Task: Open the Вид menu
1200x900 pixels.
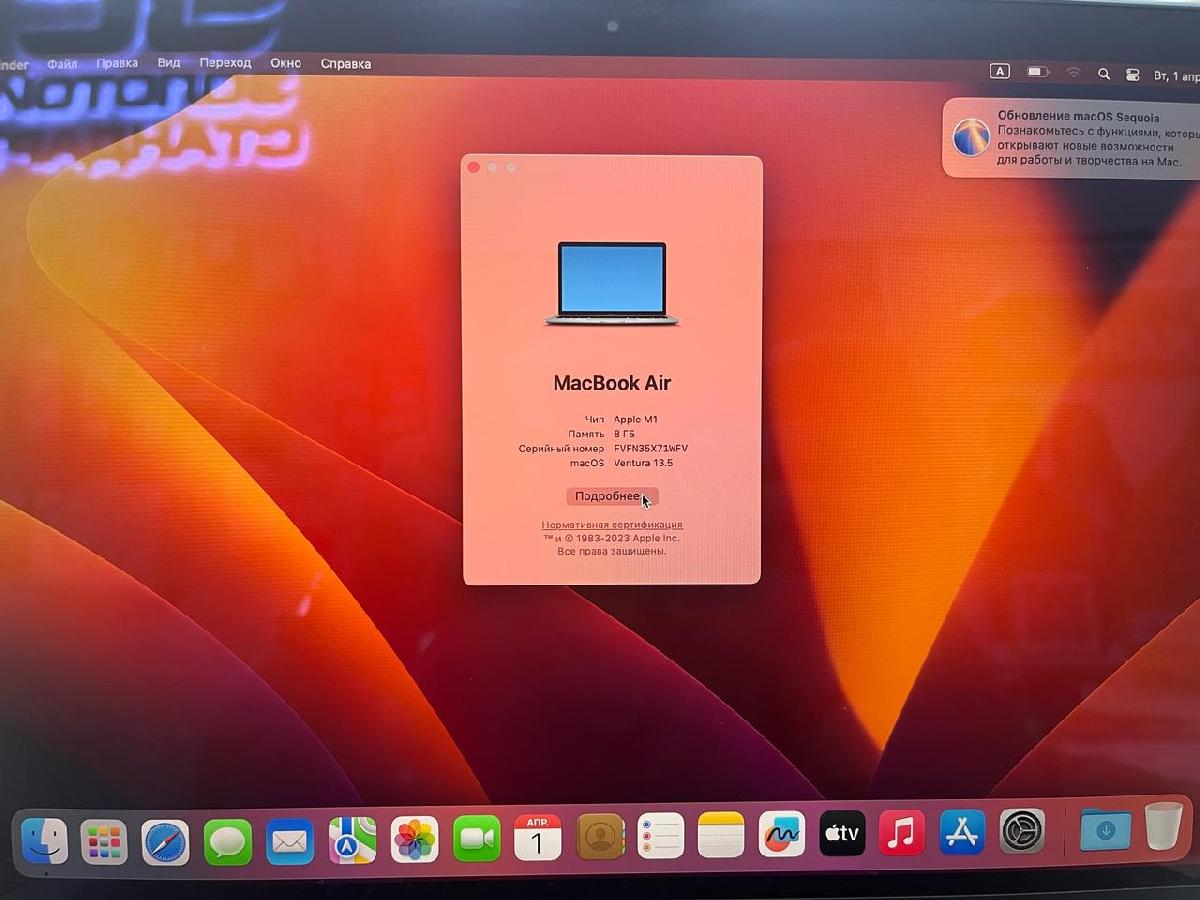Action: click(169, 63)
